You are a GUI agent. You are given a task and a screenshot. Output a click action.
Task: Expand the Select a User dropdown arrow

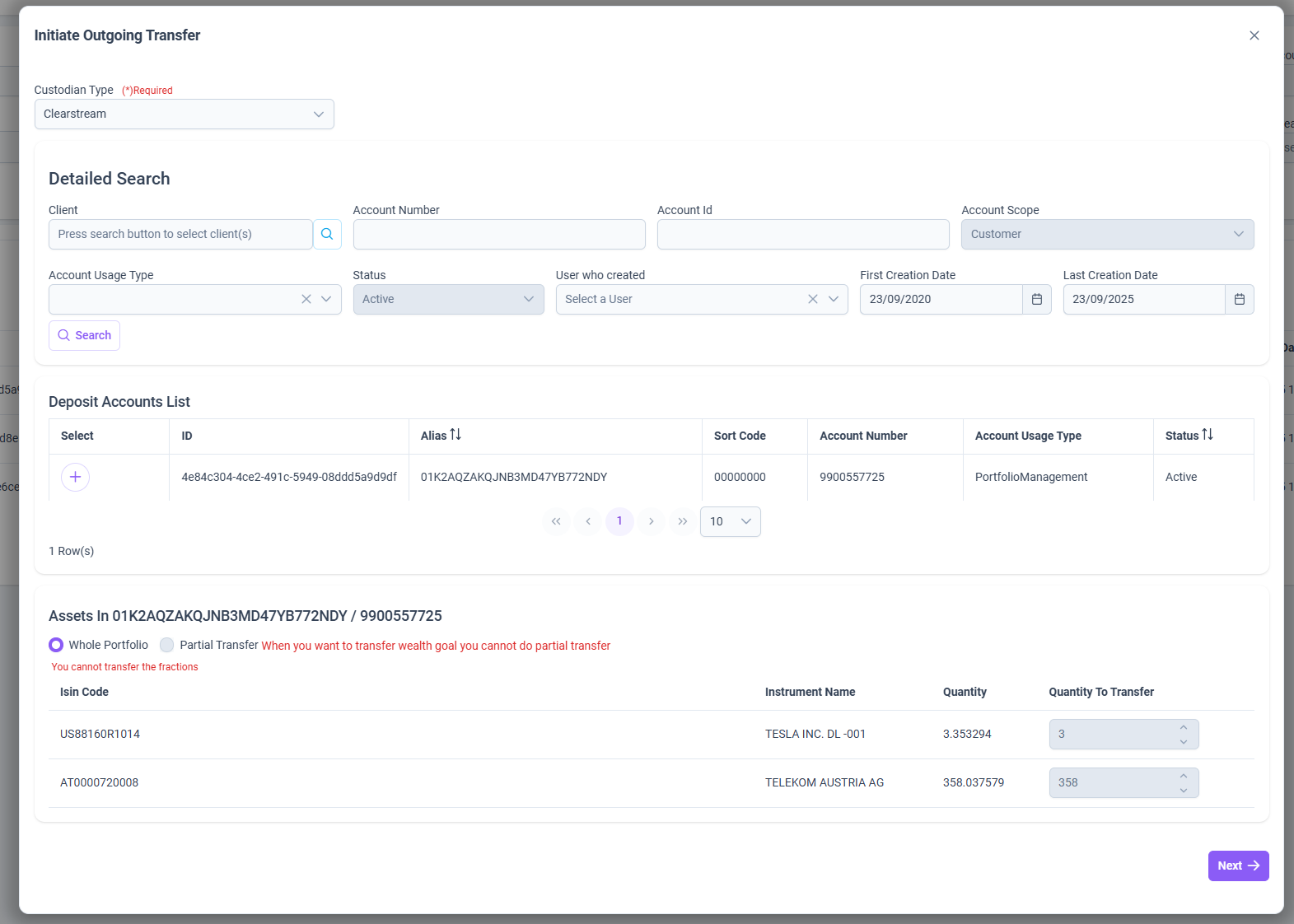coord(834,299)
